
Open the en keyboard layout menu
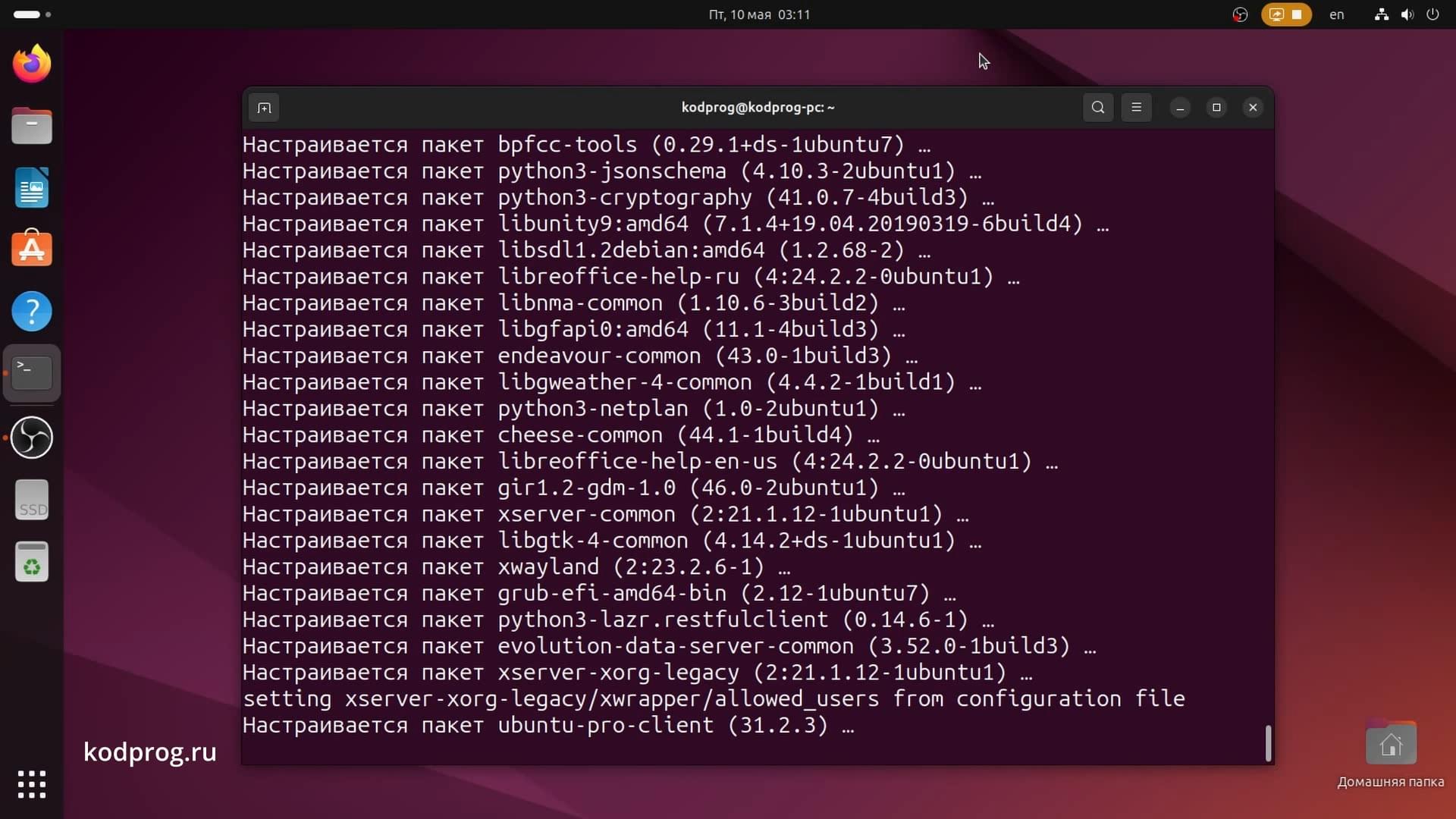coord(1337,14)
